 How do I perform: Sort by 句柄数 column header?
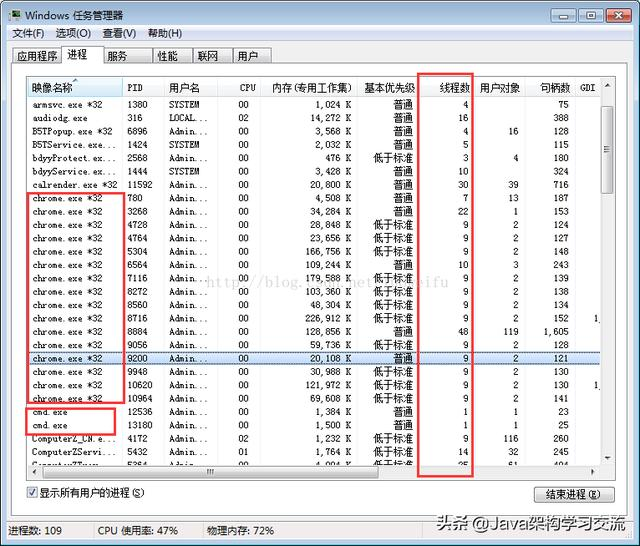coord(551,87)
